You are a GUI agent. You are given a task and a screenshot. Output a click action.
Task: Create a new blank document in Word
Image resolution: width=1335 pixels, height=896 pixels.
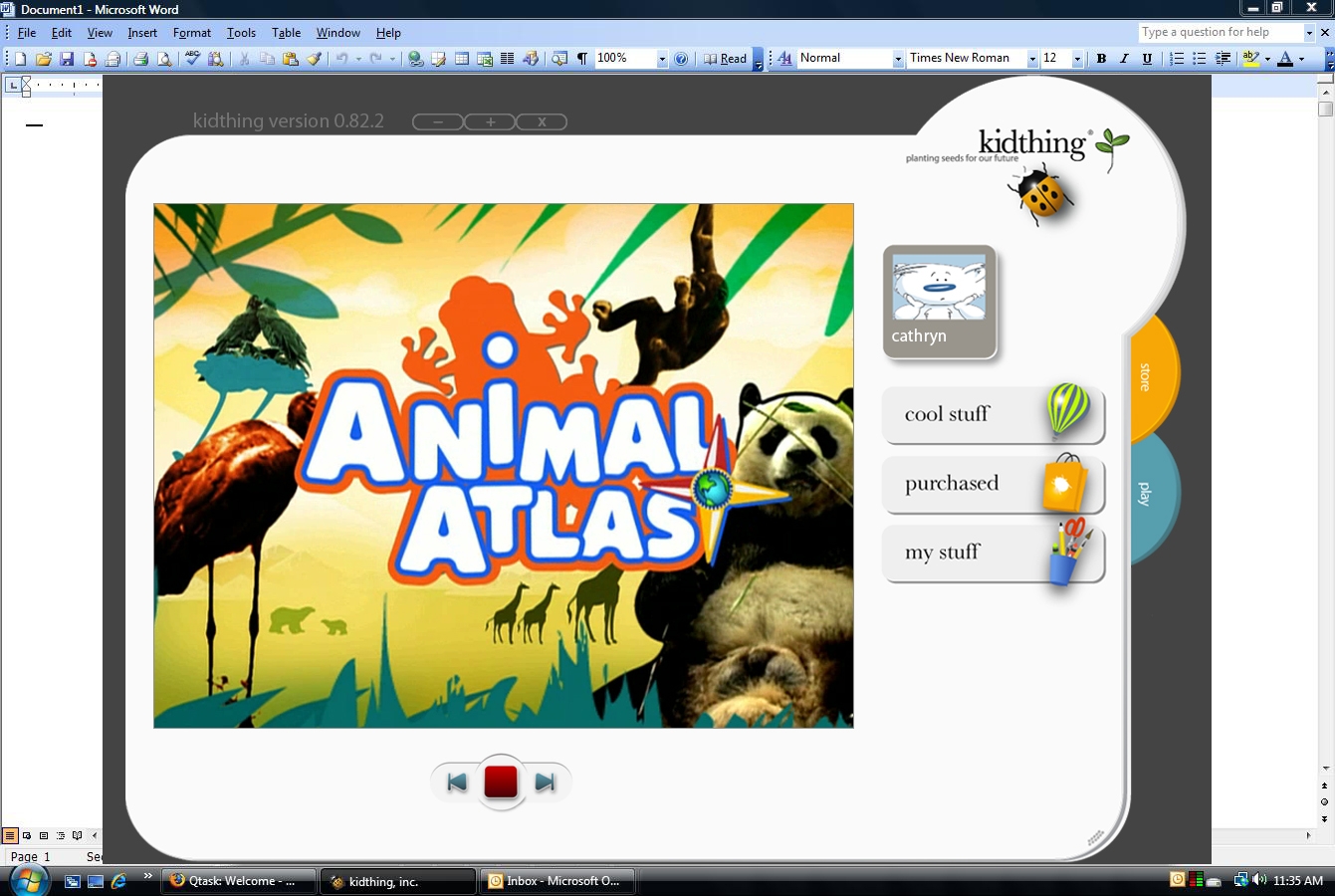point(20,59)
